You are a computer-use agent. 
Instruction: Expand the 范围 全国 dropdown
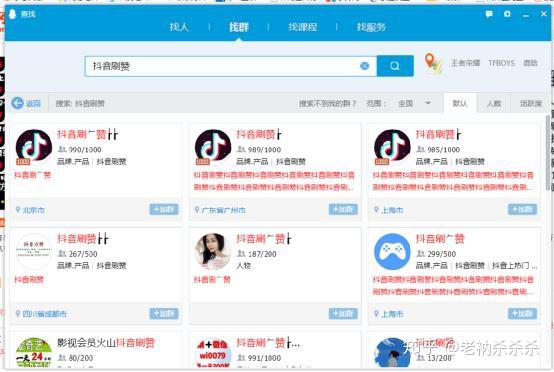[414, 103]
